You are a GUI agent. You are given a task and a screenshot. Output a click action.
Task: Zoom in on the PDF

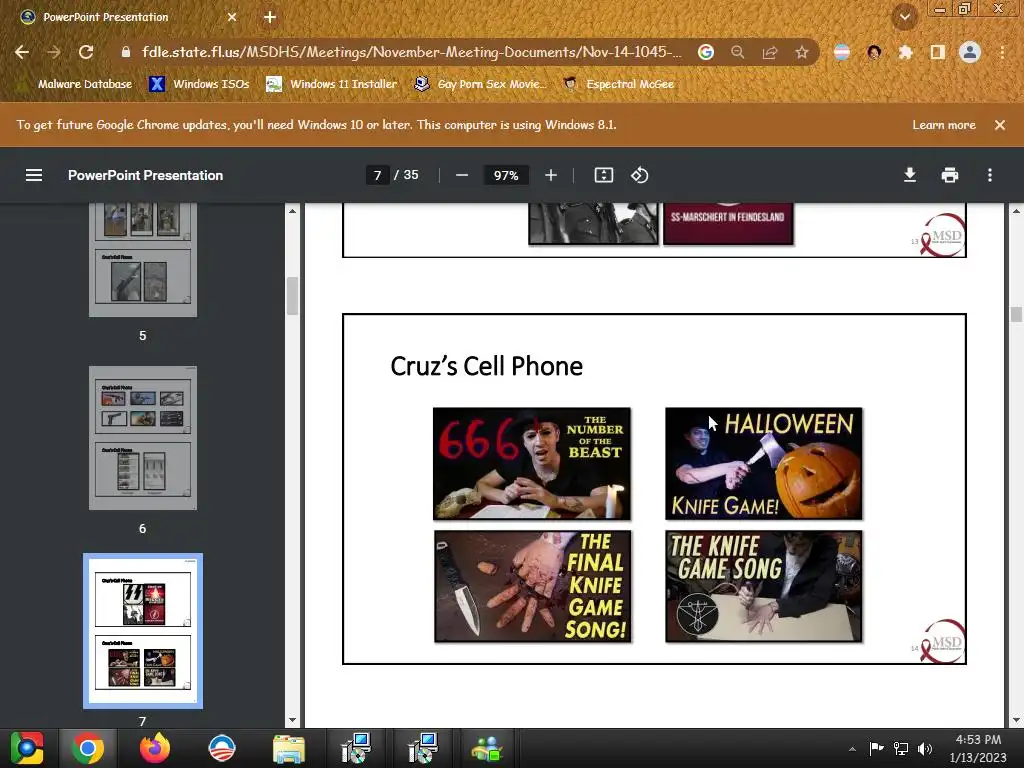551,175
